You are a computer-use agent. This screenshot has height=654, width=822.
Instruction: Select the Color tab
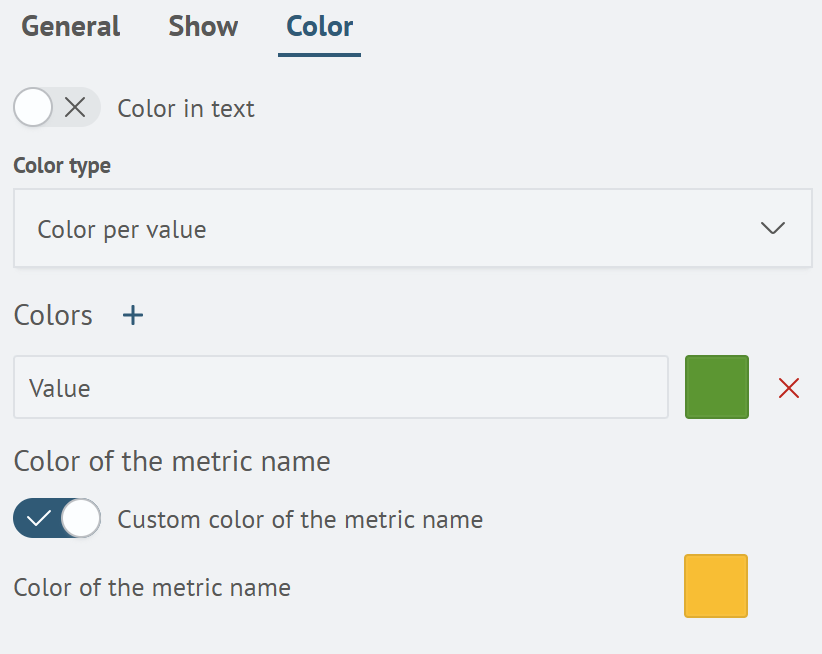click(319, 27)
